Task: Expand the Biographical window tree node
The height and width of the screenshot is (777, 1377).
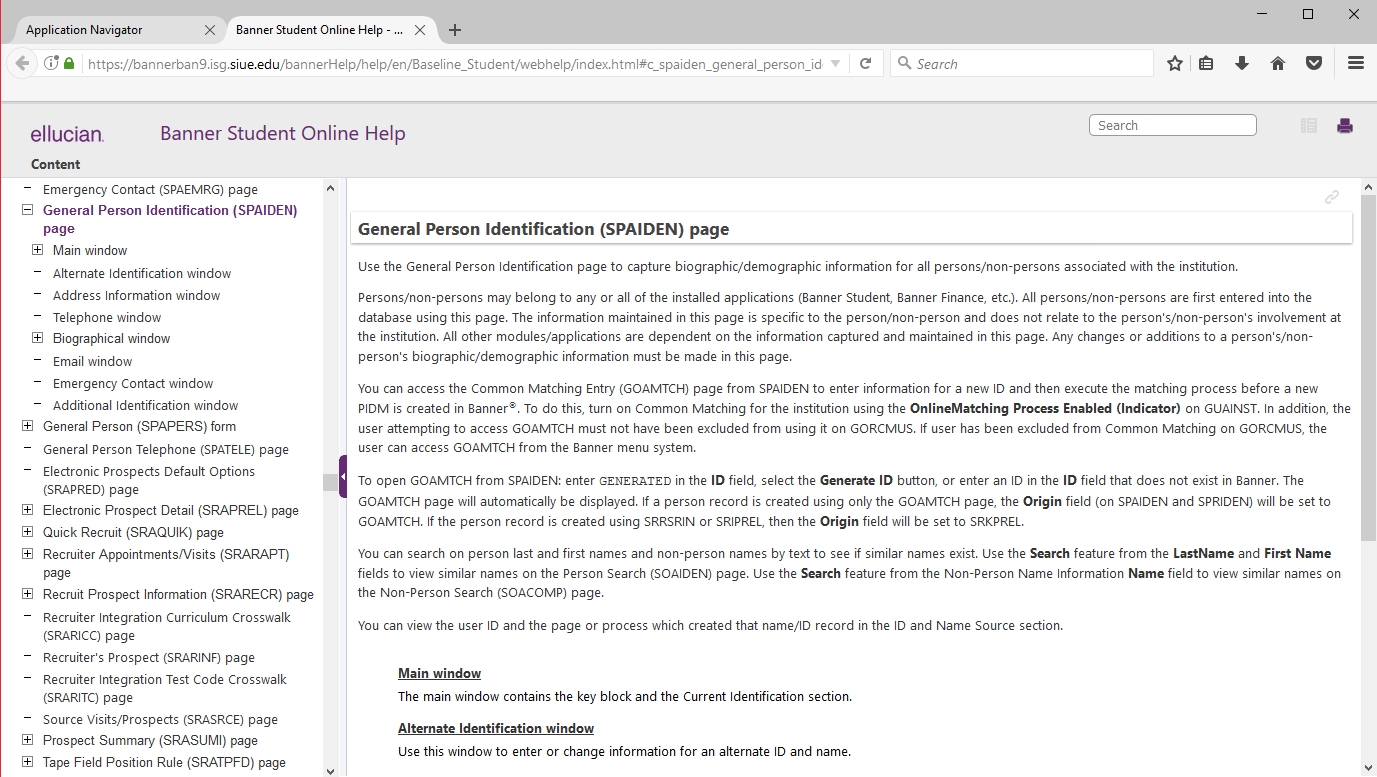Action: pos(37,338)
